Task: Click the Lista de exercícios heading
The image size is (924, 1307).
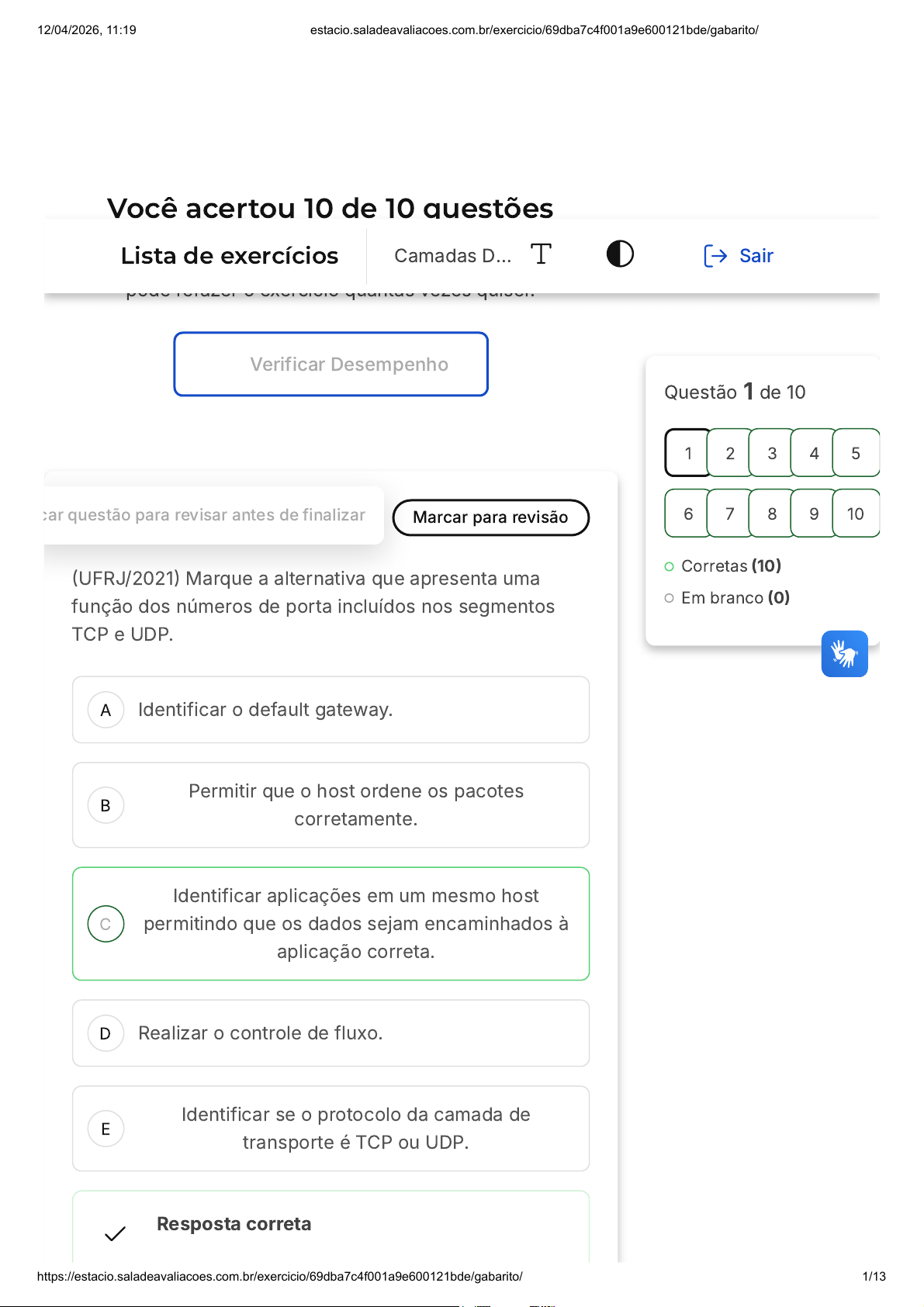Action: (230, 256)
